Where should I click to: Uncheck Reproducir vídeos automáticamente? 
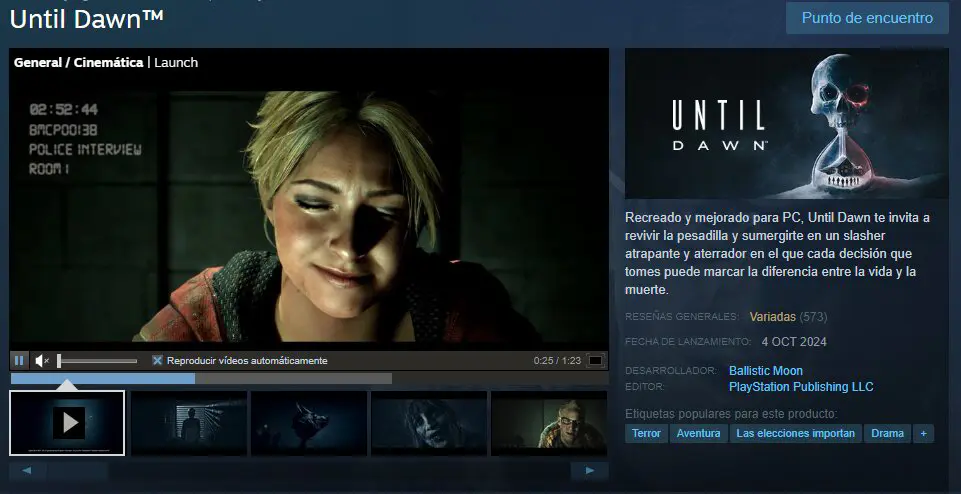point(158,360)
